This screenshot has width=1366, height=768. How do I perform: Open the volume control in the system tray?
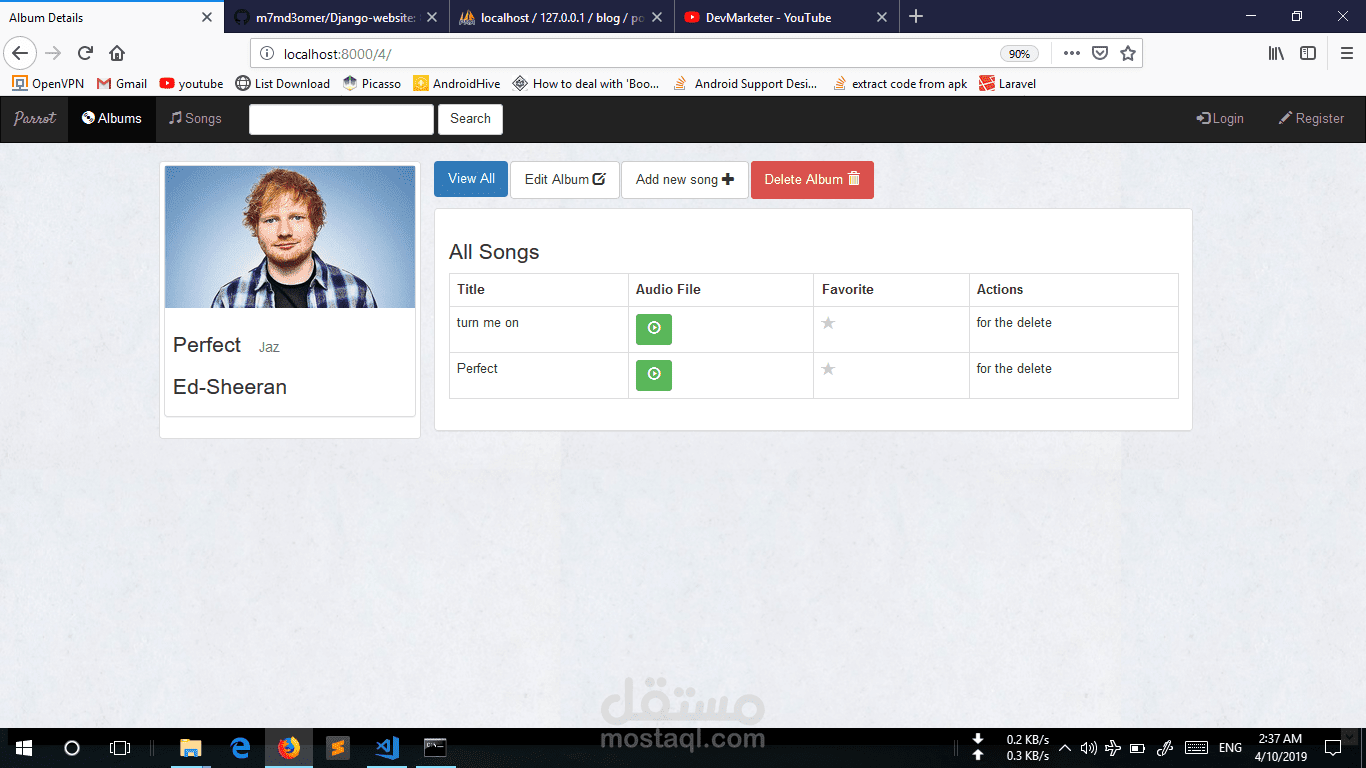pyautogui.click(x=1089, y=747)
